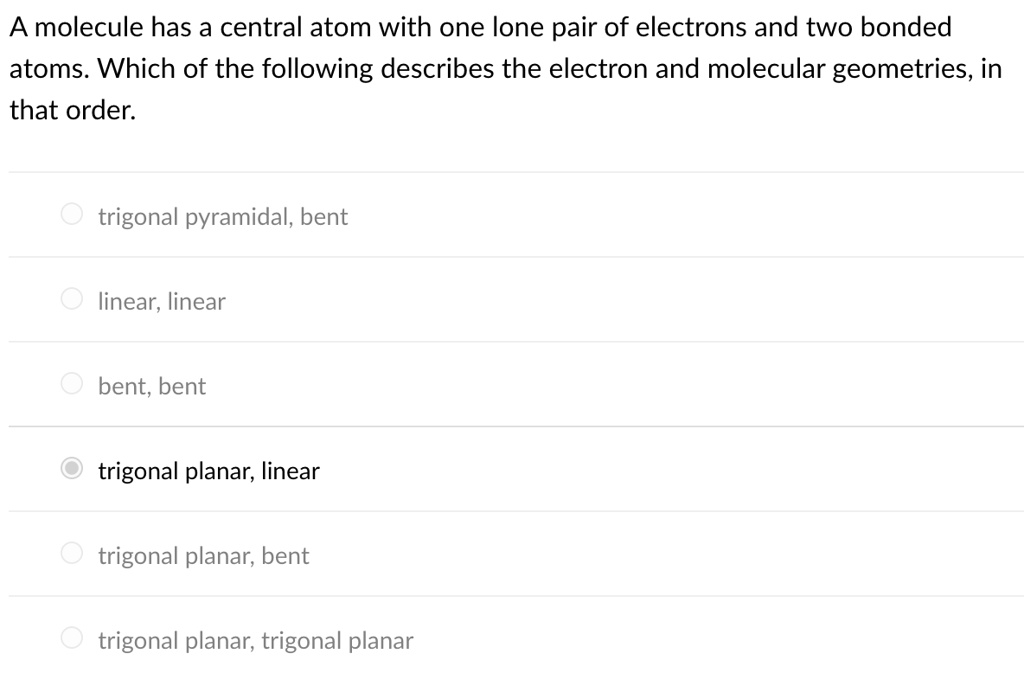Click the answer text trigonal pyramidal, bent
Viewport: 1024px width, 673px height.
(x=222, y=216)
